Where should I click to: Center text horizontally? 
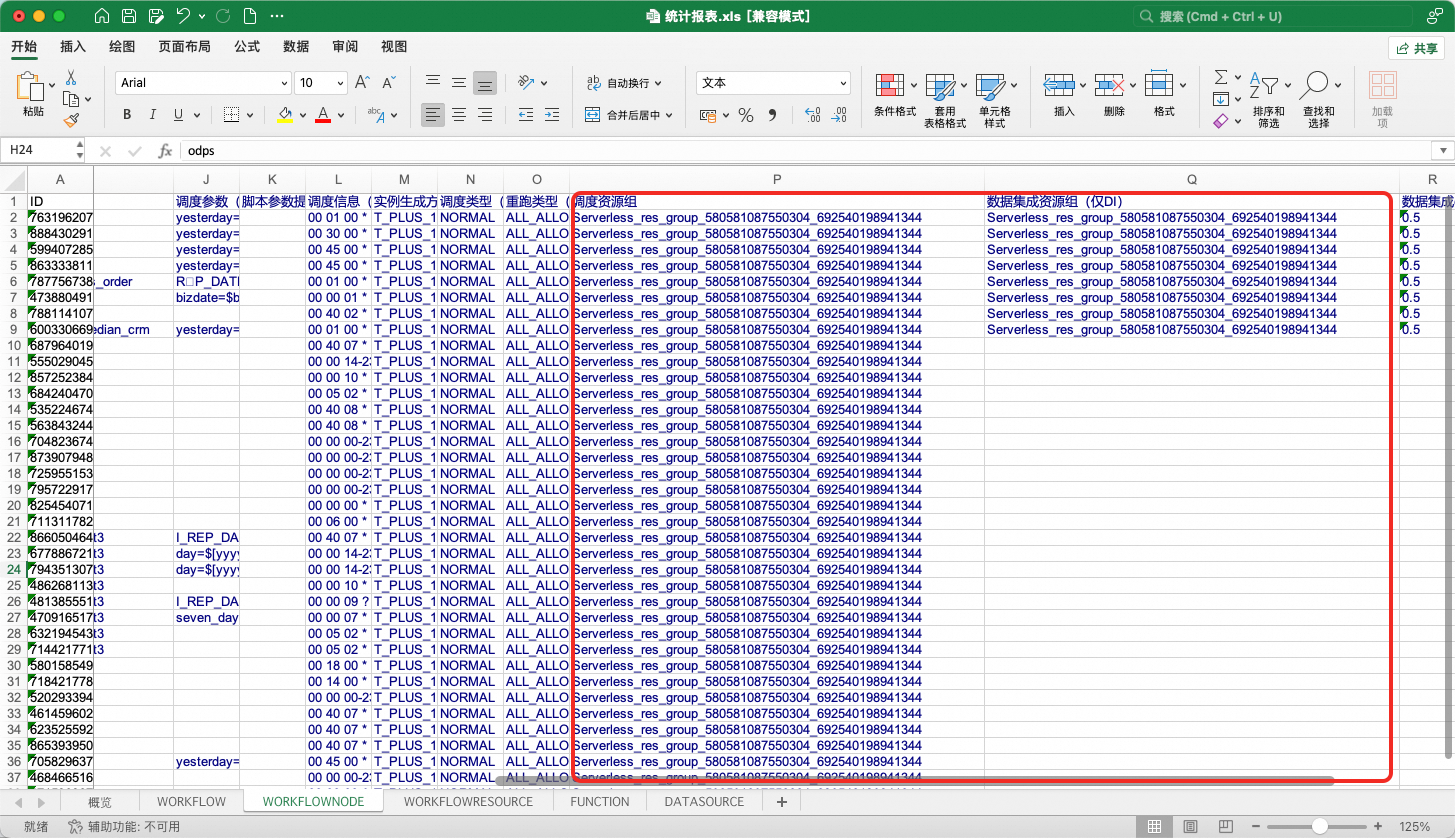click(459, 115)
